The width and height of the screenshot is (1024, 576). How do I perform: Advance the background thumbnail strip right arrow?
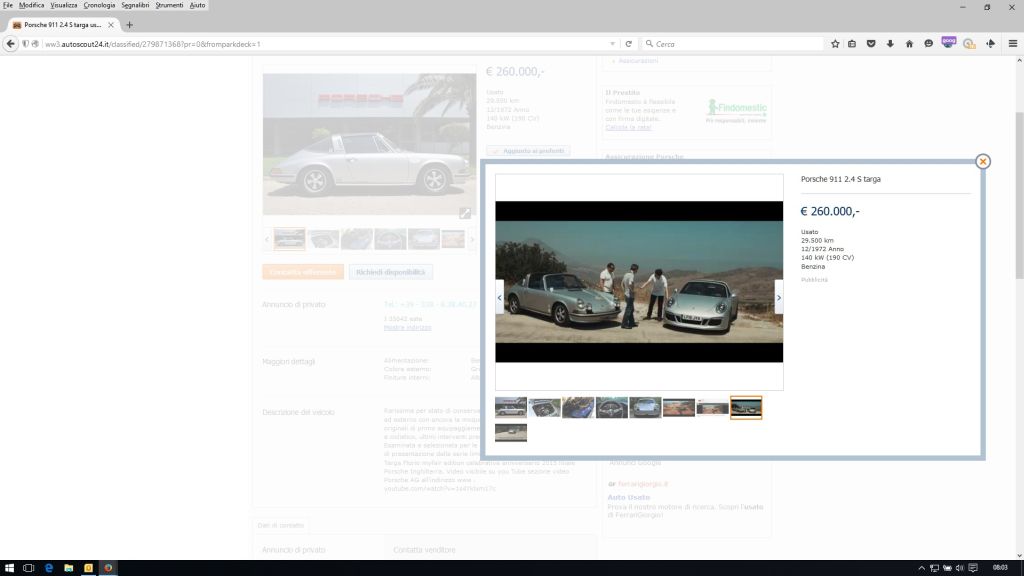(472, 239)
